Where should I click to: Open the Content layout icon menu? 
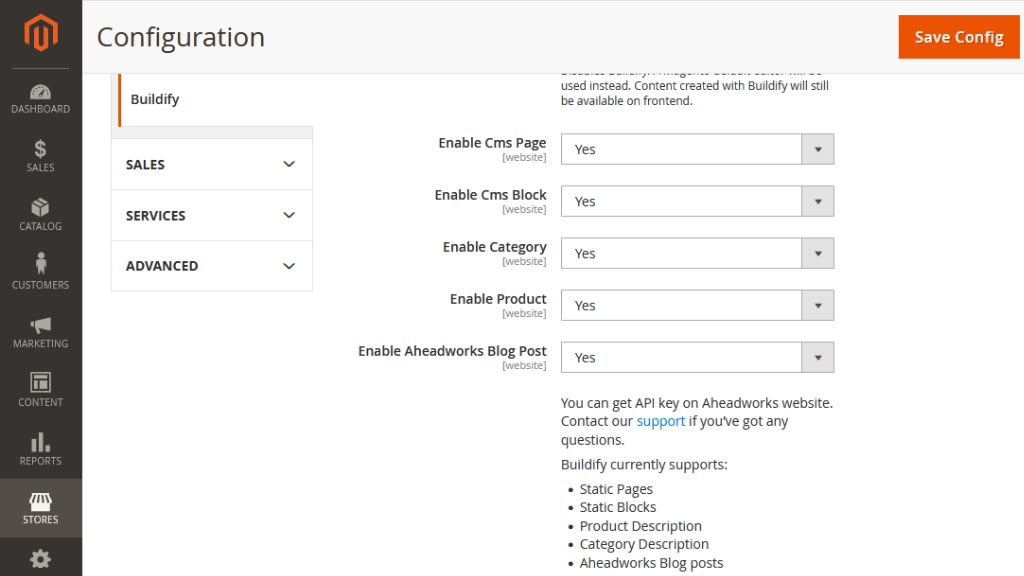tap(40, 390)
